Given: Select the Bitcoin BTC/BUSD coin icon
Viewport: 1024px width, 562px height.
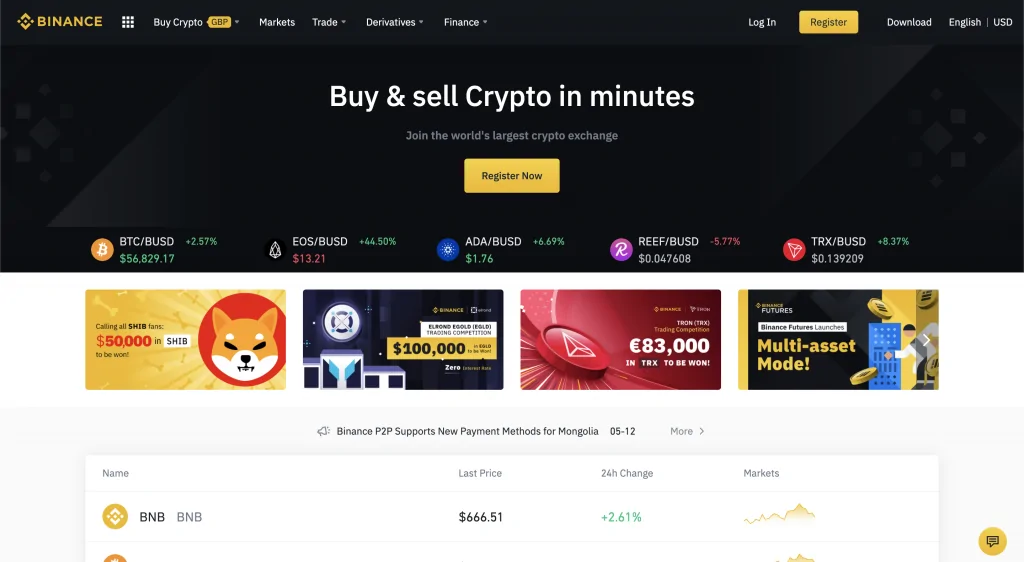Looking at the screenshot, I should point(102,249).
